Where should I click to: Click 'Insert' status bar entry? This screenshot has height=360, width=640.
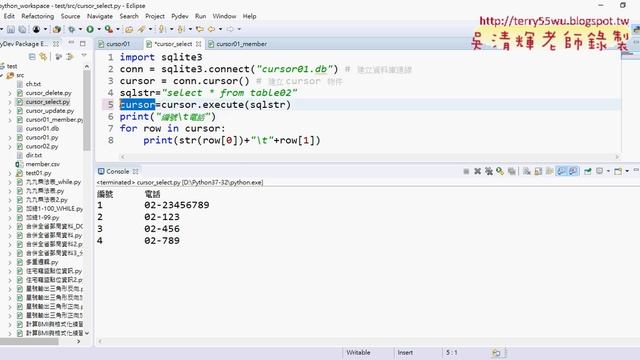tap(405, 353)
